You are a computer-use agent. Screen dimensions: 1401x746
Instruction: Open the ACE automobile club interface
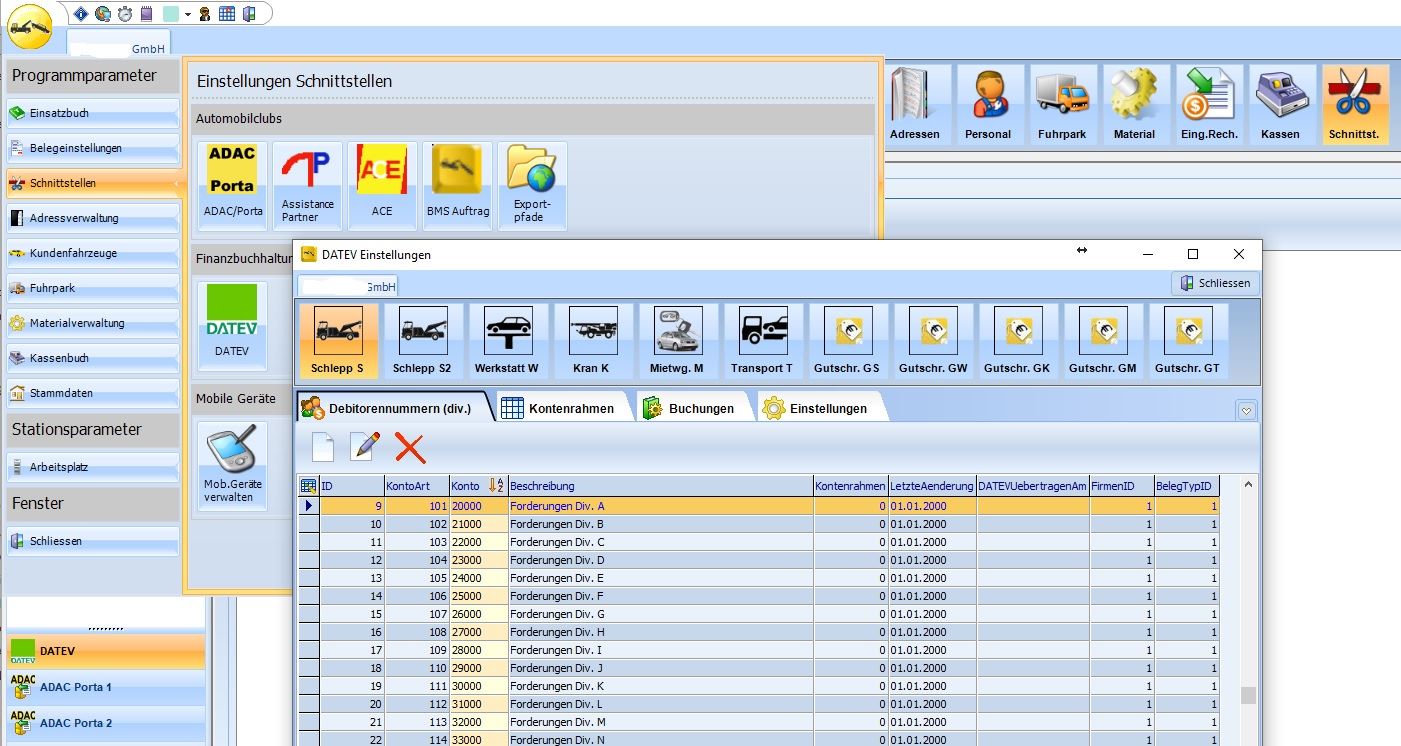pyautogui.click(x=382, y=182)
